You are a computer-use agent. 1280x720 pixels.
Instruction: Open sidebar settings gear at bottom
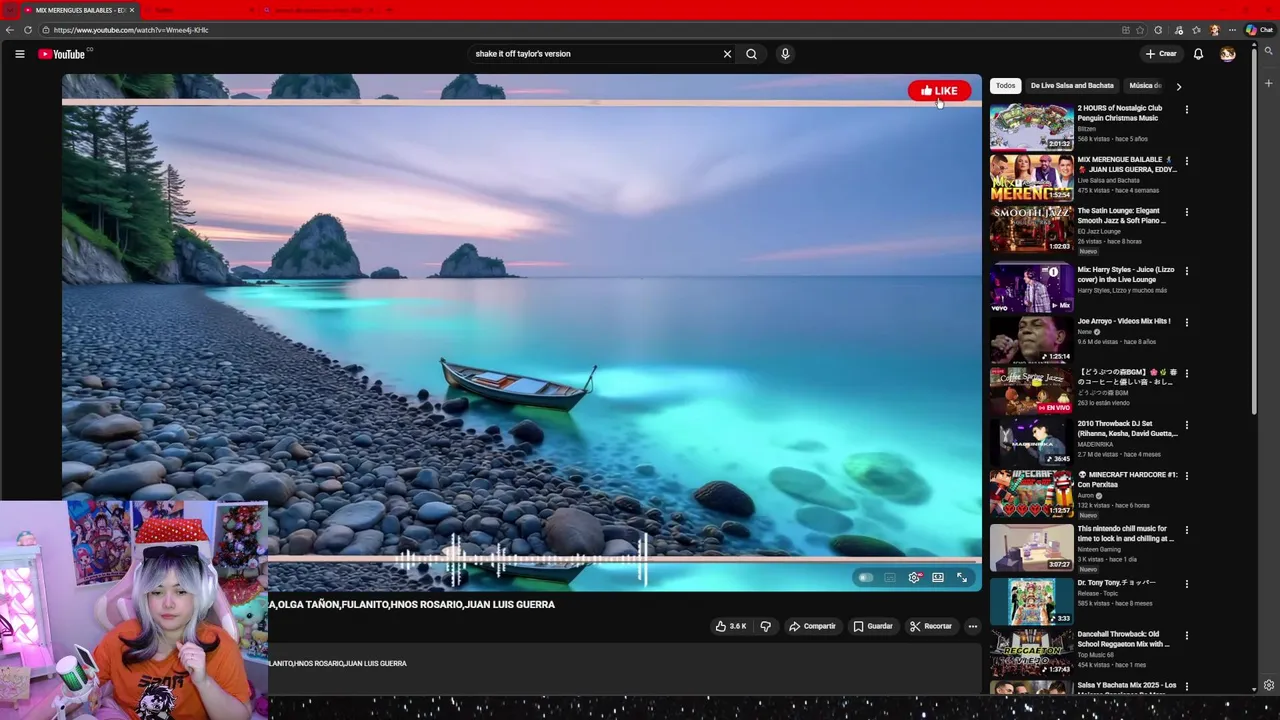click(1269, 685)
